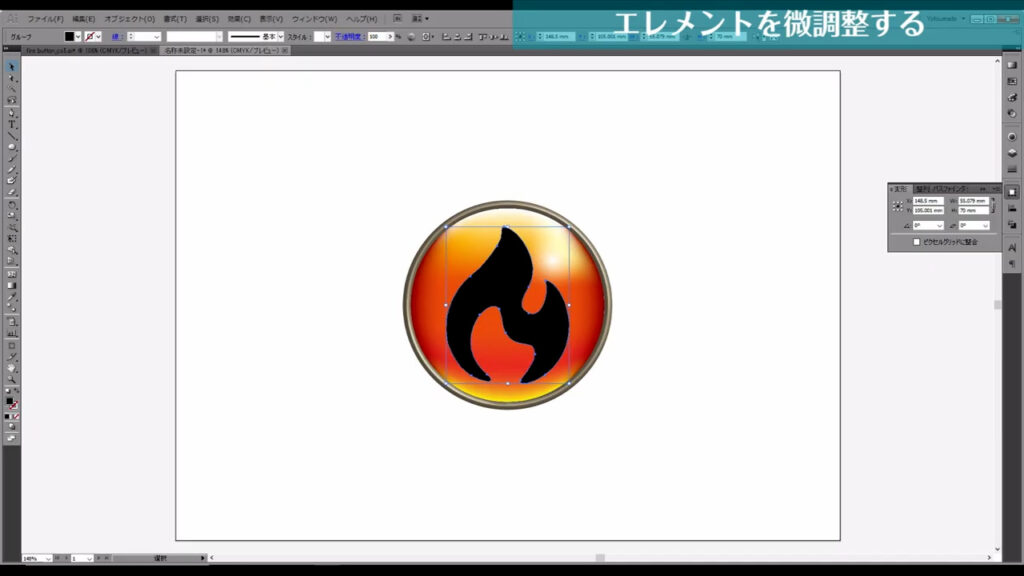
Task: Open the 基本 brush definition dropdown
Action: (281, 37)
